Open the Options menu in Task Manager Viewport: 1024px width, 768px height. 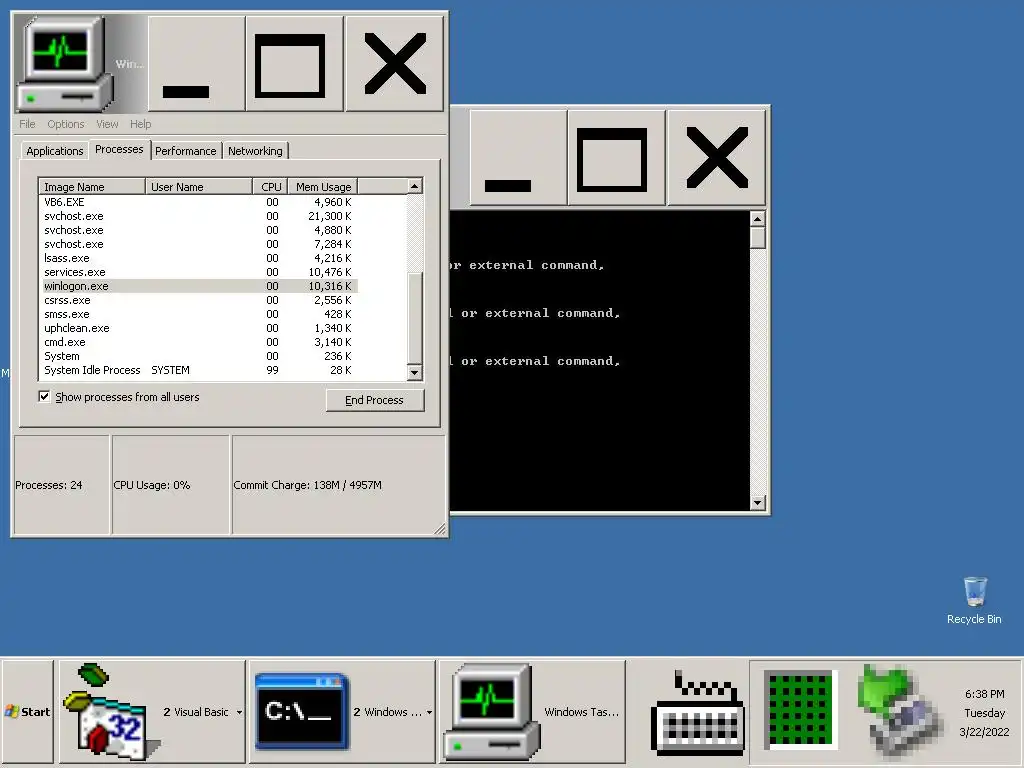pyautogui.click(x=65, y=124)
